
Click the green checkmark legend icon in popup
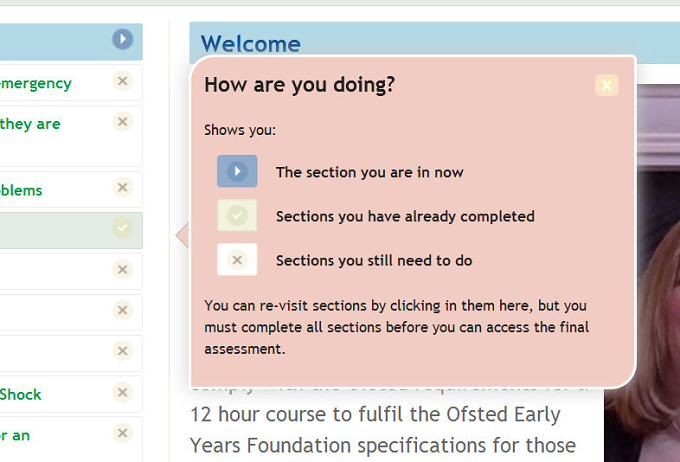237,215
